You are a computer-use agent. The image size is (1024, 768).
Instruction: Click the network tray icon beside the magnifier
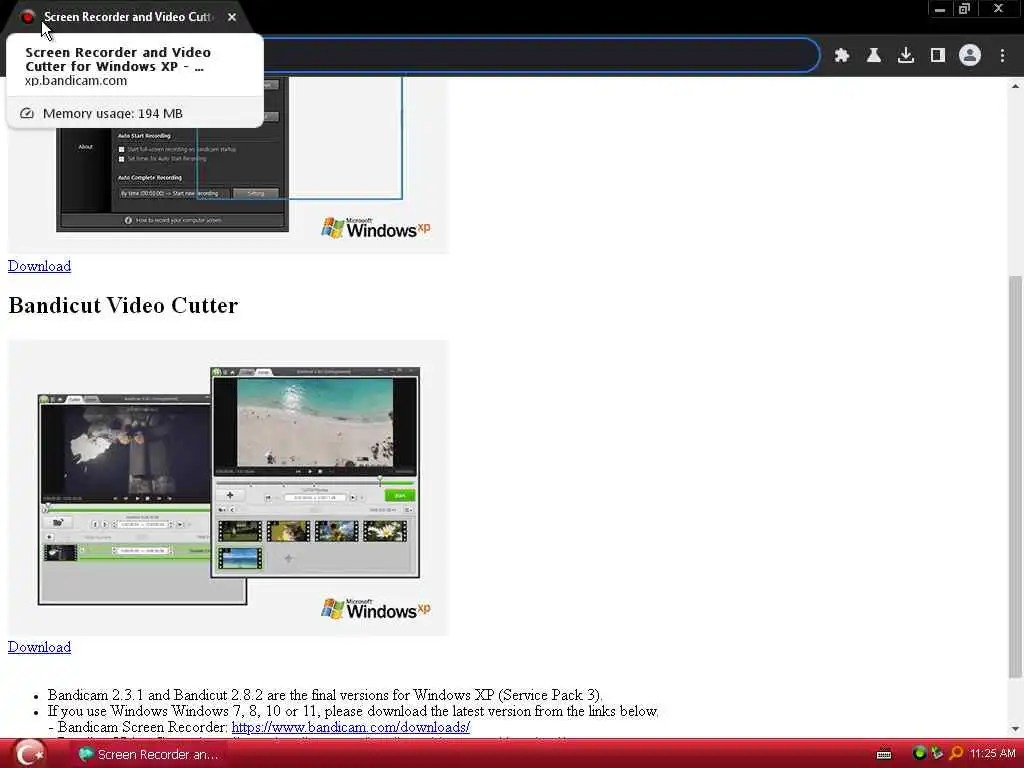[x=937, y=753]
